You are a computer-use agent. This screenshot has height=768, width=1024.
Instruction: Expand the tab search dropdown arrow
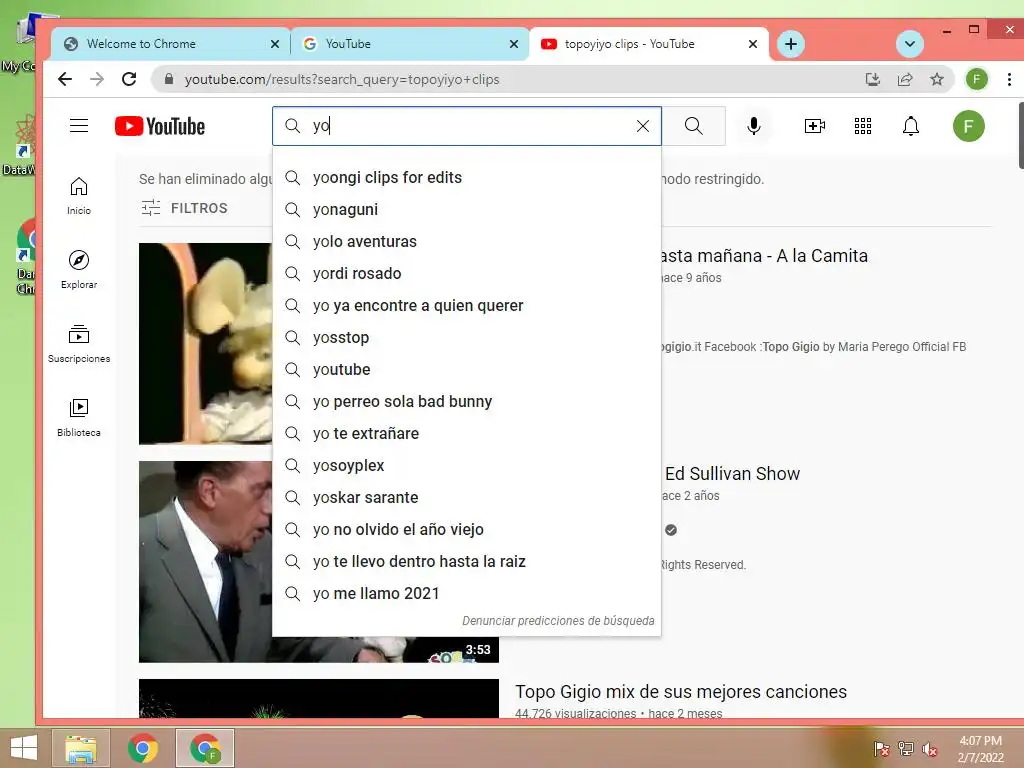(x=910, y=44)
